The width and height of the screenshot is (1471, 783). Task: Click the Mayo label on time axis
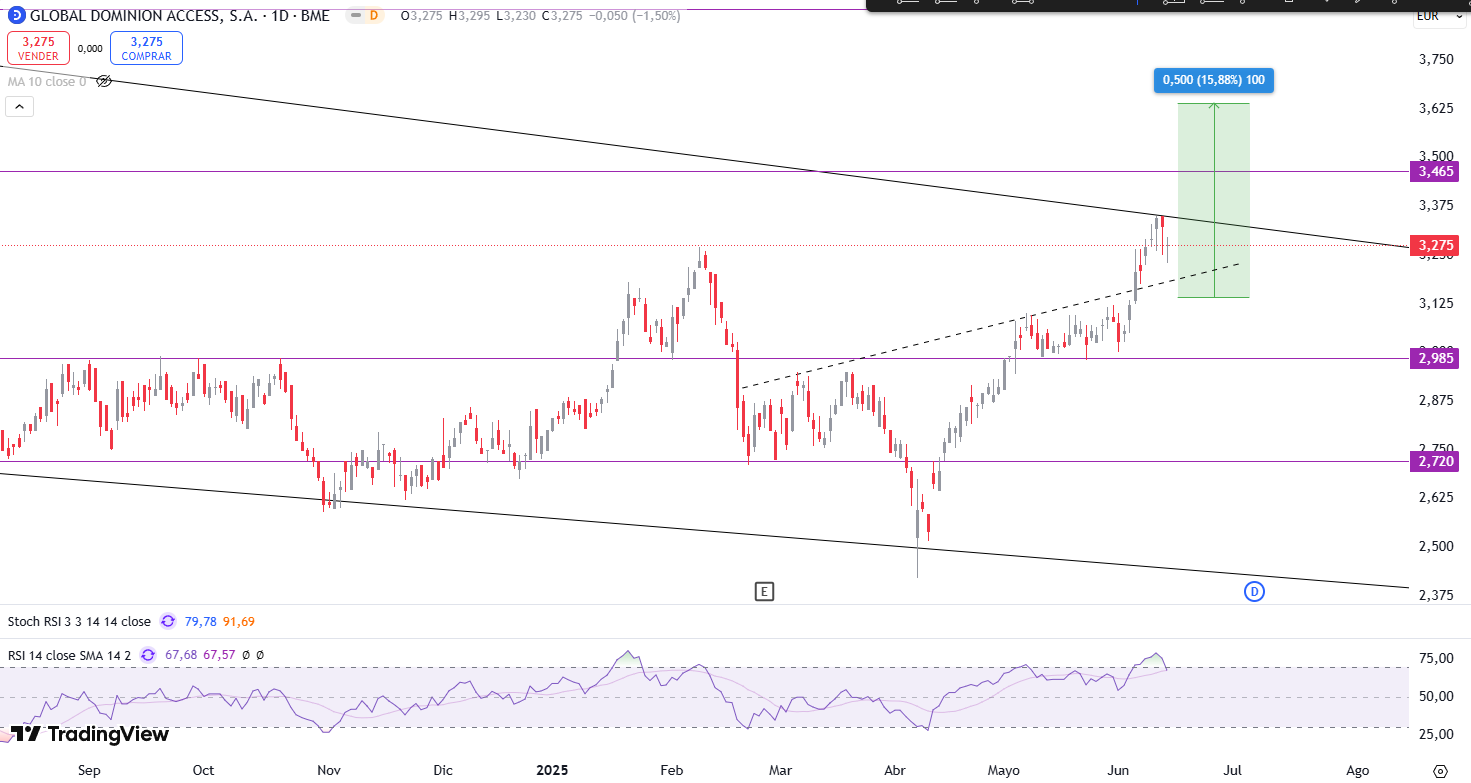coord(1004,771)
